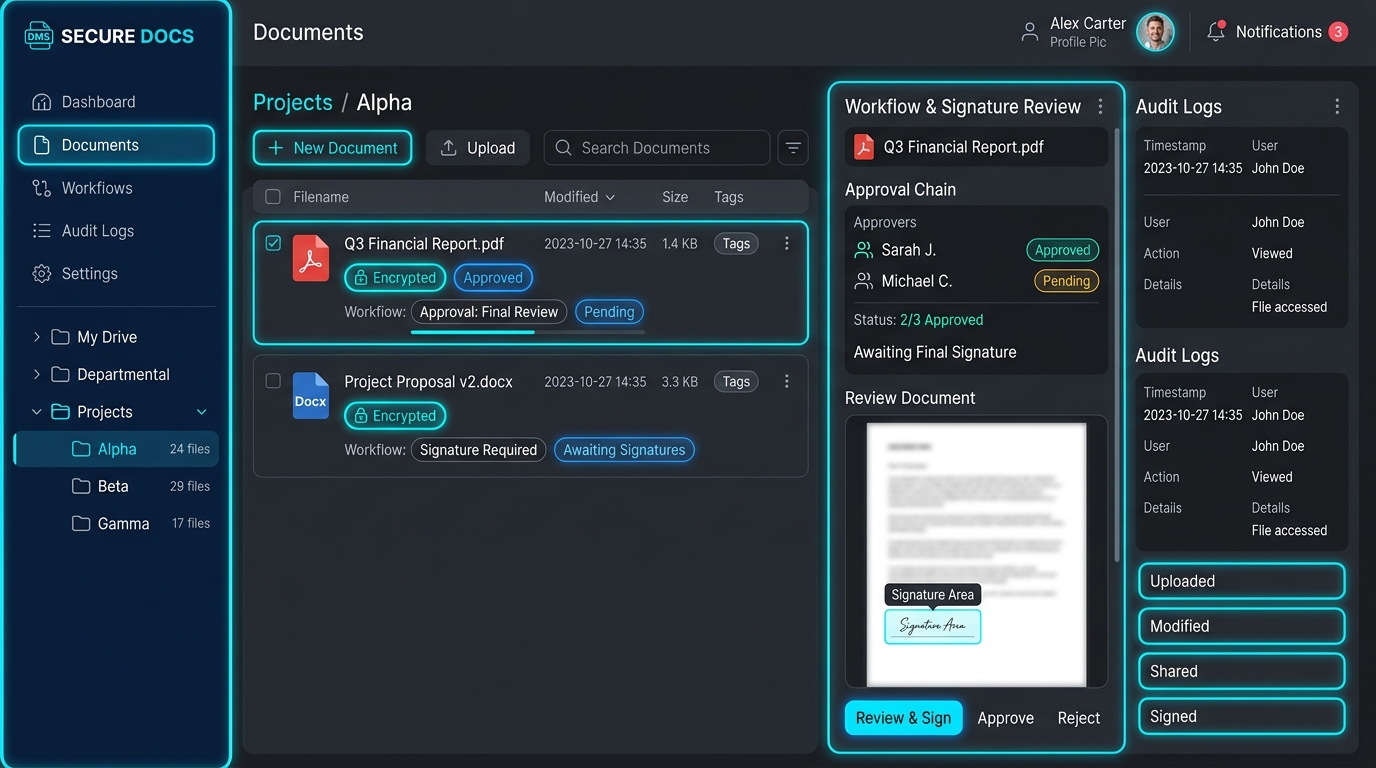Select the Beta project folder
Screen dimensions: 1376x768
tap(116, 486)
